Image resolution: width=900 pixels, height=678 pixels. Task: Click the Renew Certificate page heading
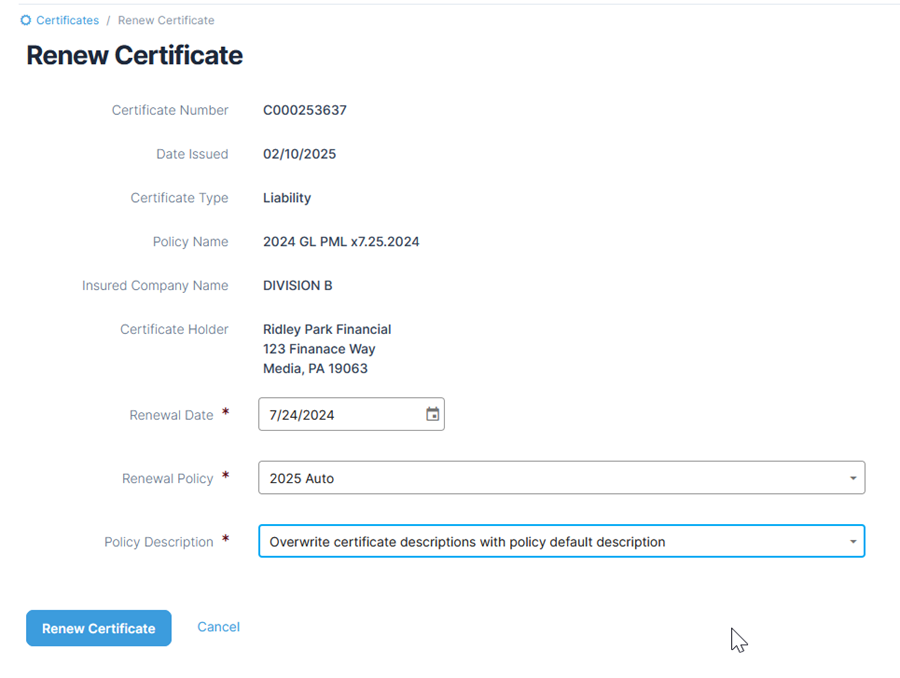point(134,56)
